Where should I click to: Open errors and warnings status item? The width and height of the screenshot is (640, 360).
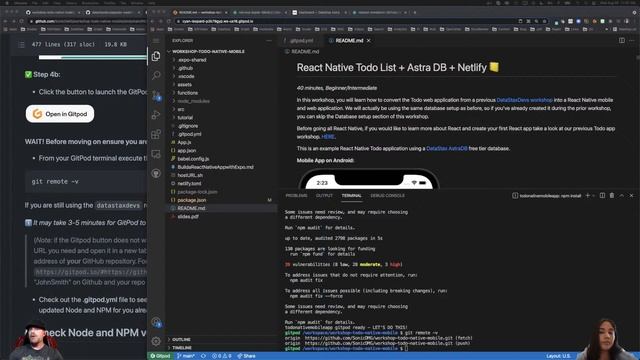click(222, 356)
